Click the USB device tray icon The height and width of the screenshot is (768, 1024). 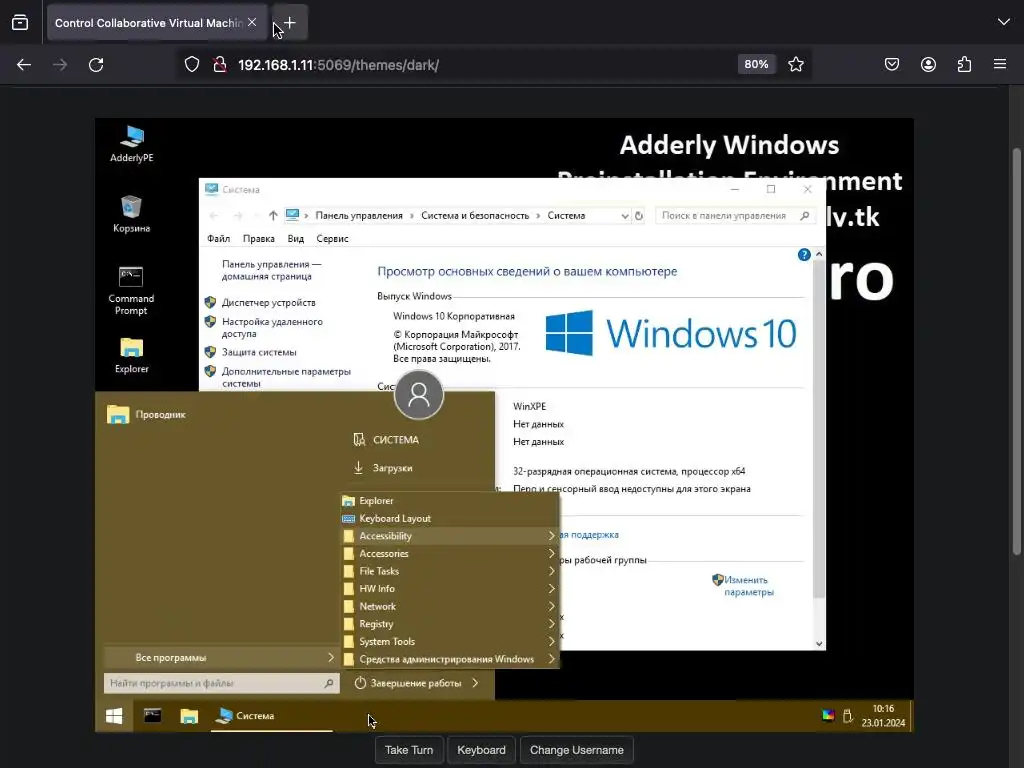pyautogui.click(x=848, y=715)
